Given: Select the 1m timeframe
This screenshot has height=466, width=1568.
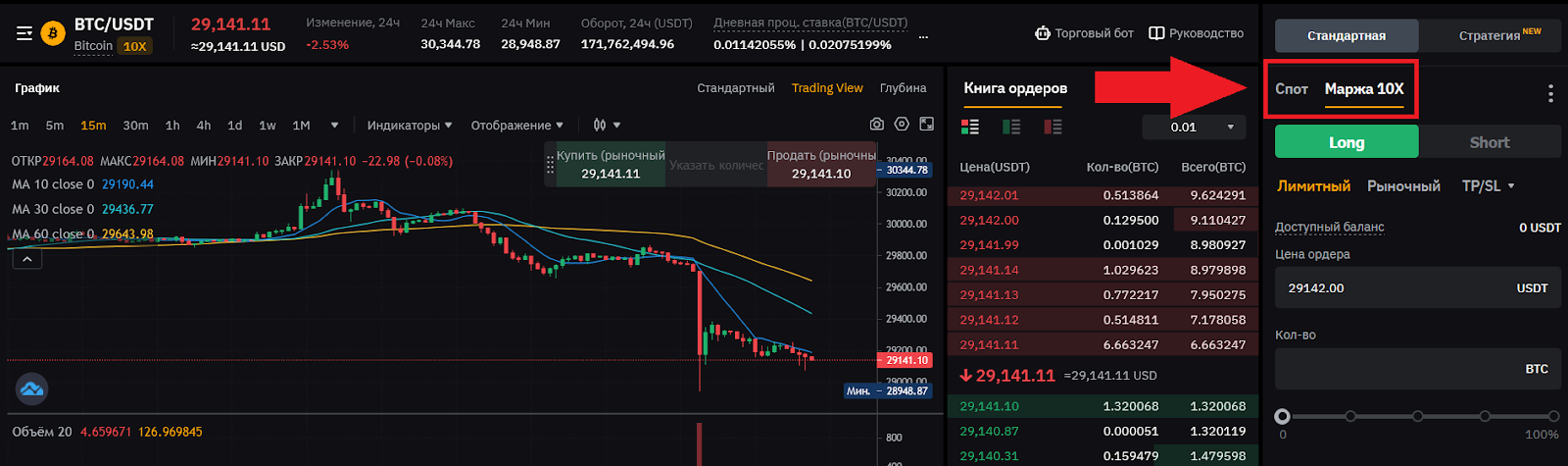Looking at the screenshot, I should (x=20, y=126).
